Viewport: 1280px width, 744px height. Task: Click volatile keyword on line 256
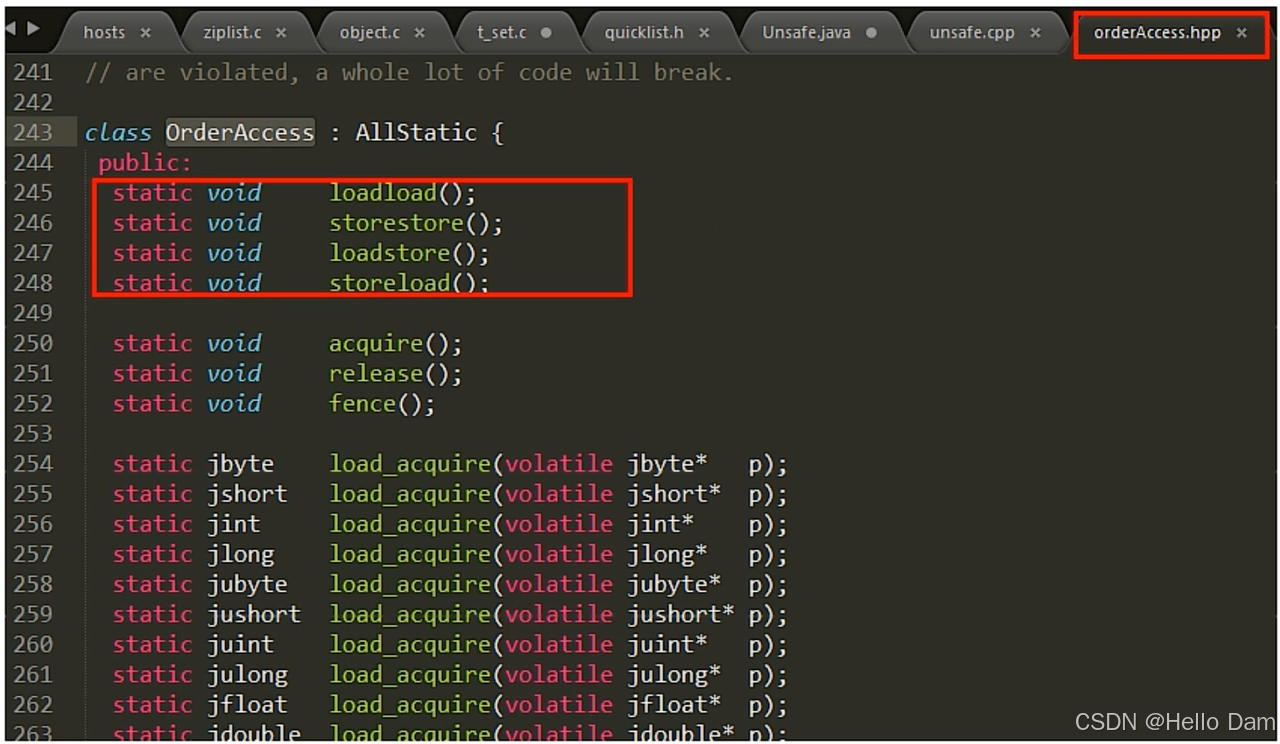pos(558,524)
